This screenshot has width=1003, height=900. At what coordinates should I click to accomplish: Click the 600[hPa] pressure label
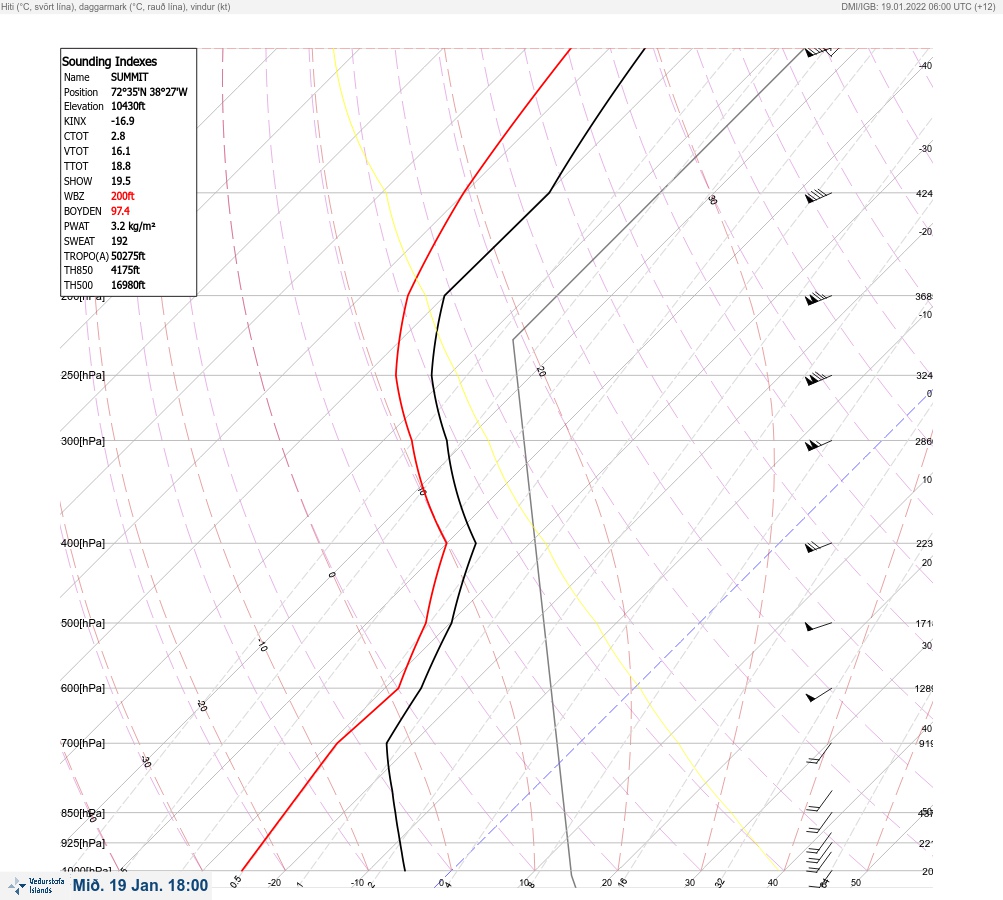click(83, 688)
